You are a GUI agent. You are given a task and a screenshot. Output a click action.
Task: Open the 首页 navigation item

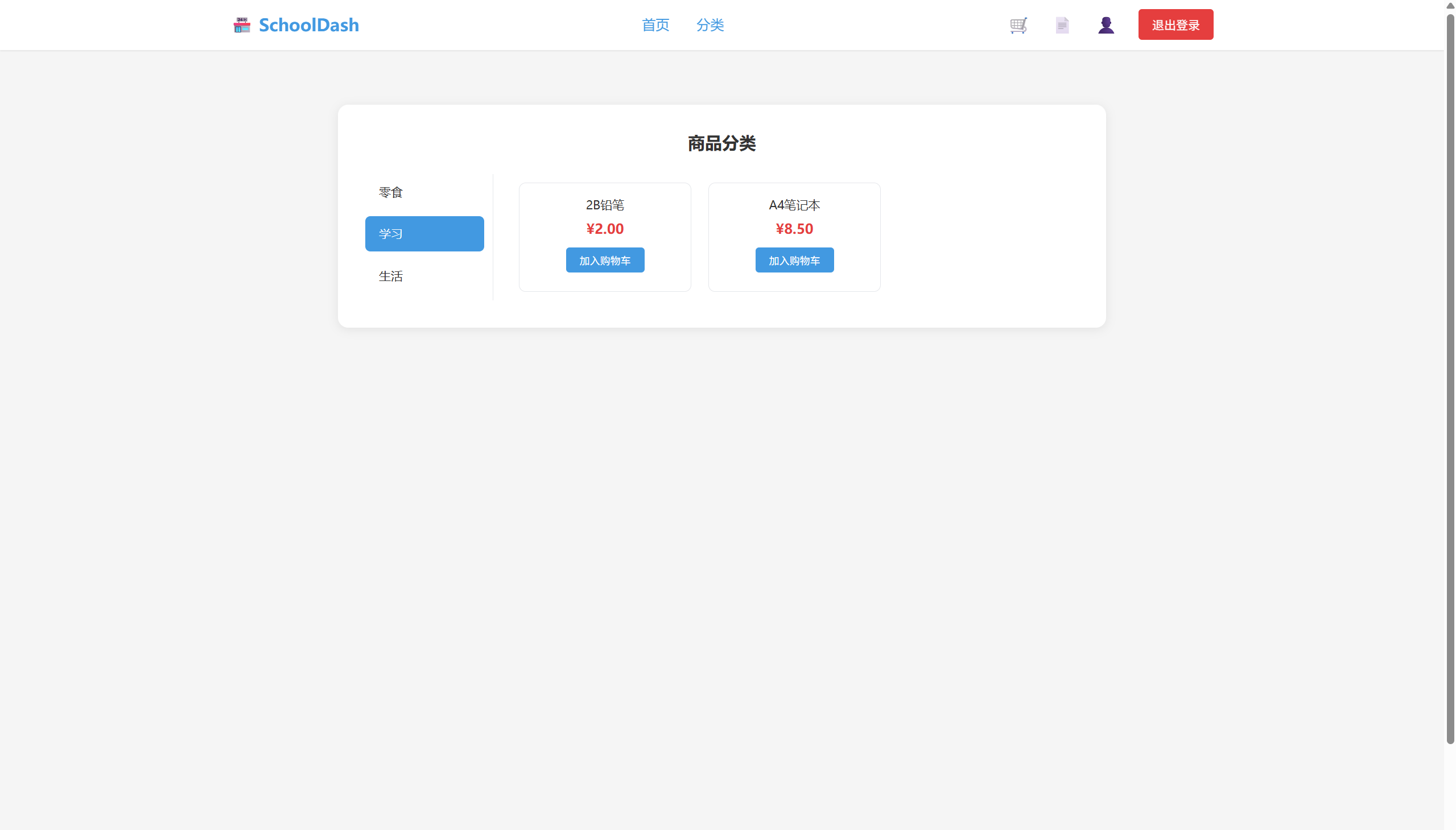[x=654, y=25]
